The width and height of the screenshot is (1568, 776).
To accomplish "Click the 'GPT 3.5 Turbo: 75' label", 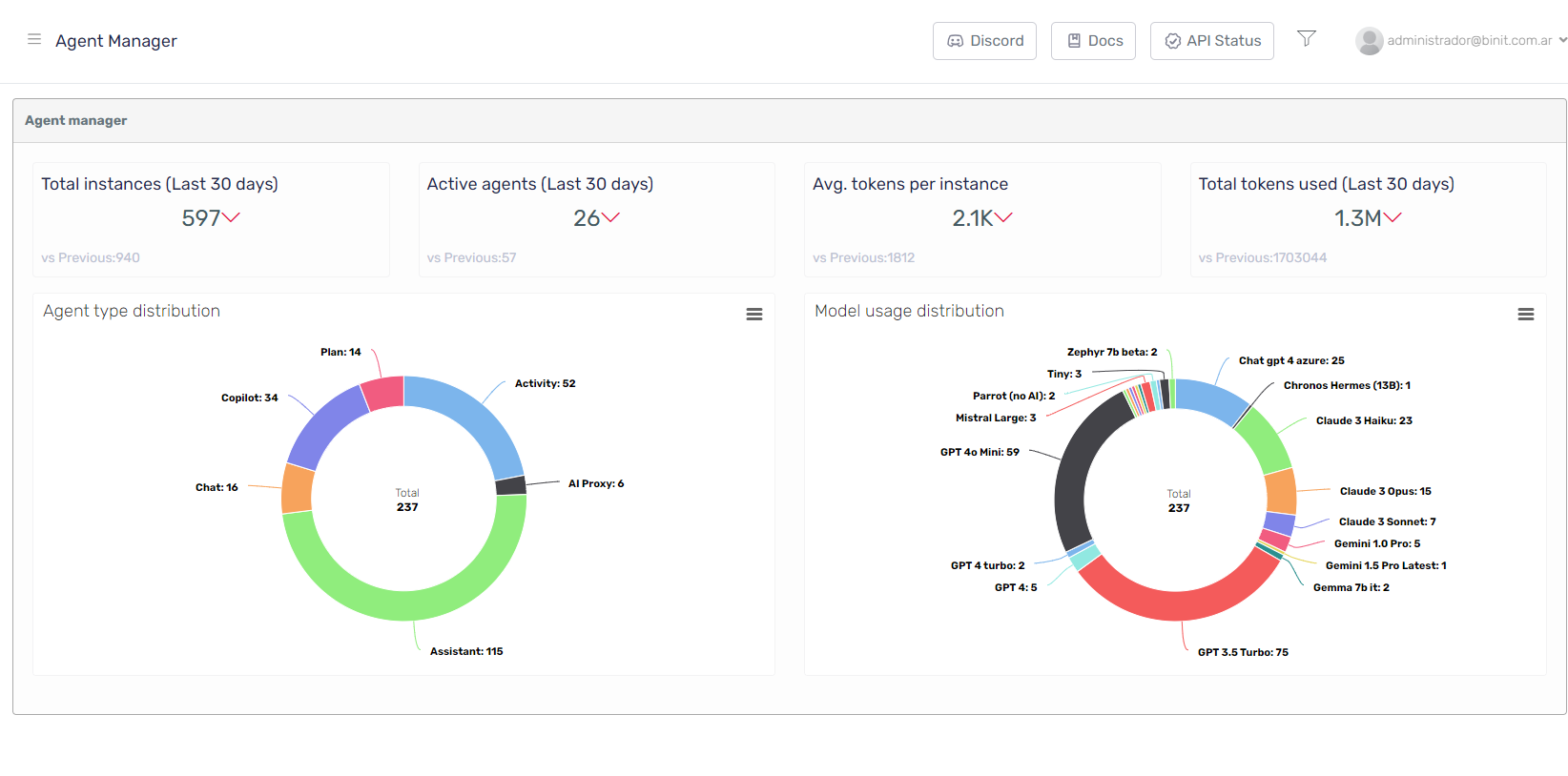I will (x=1243, y=653).
